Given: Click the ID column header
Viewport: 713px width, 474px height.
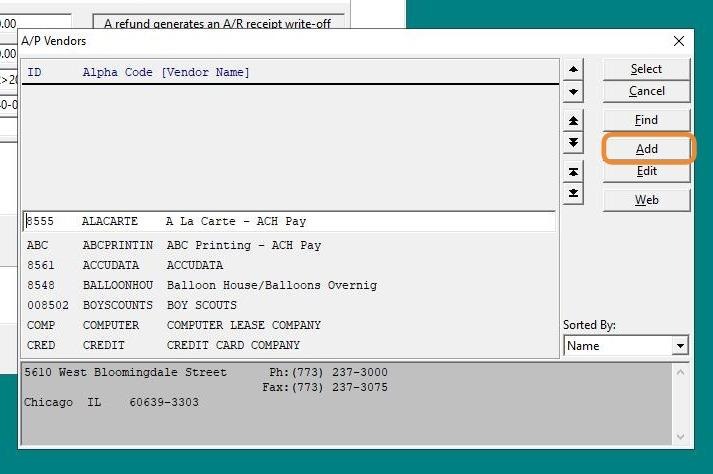Looking at the screenshot, I should 34,72.
